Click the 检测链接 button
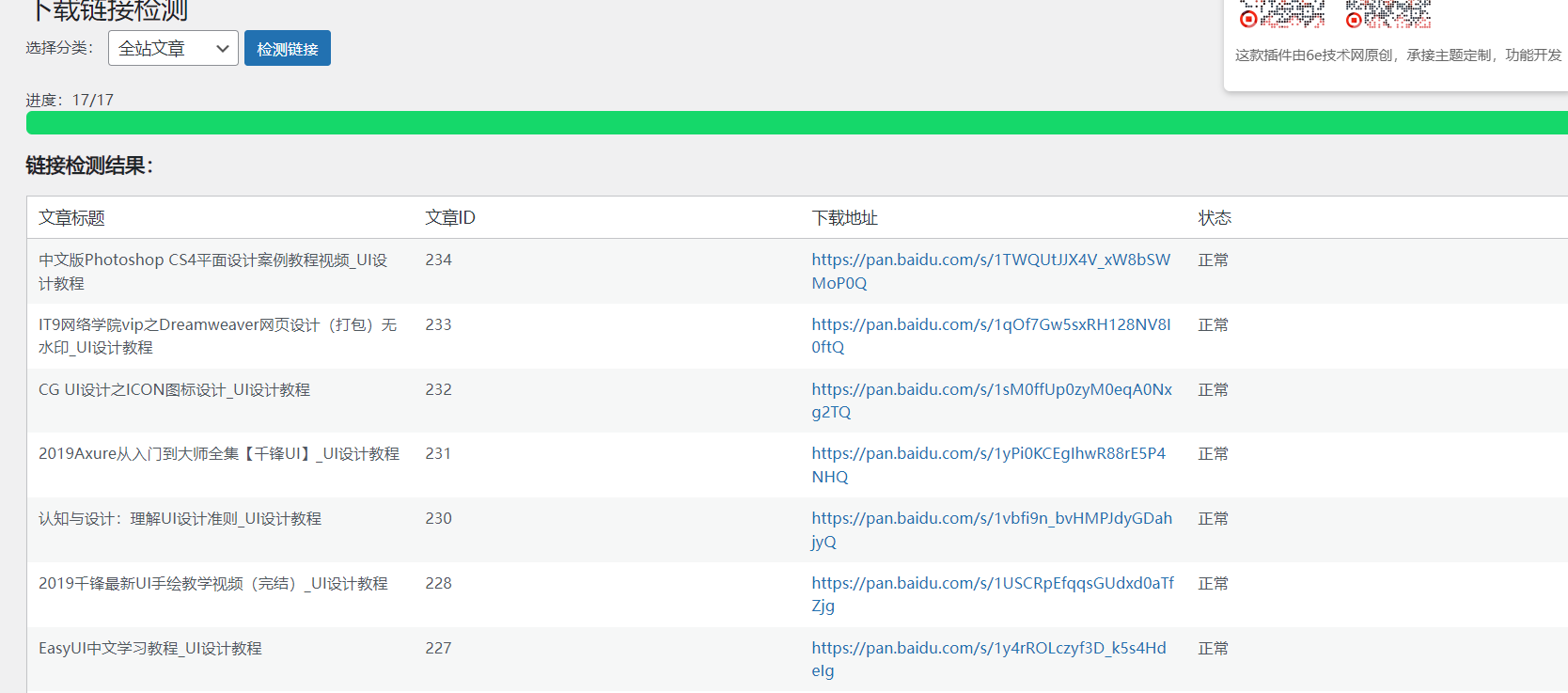This screenshot has height=693, width=1568. coord(288,49)
